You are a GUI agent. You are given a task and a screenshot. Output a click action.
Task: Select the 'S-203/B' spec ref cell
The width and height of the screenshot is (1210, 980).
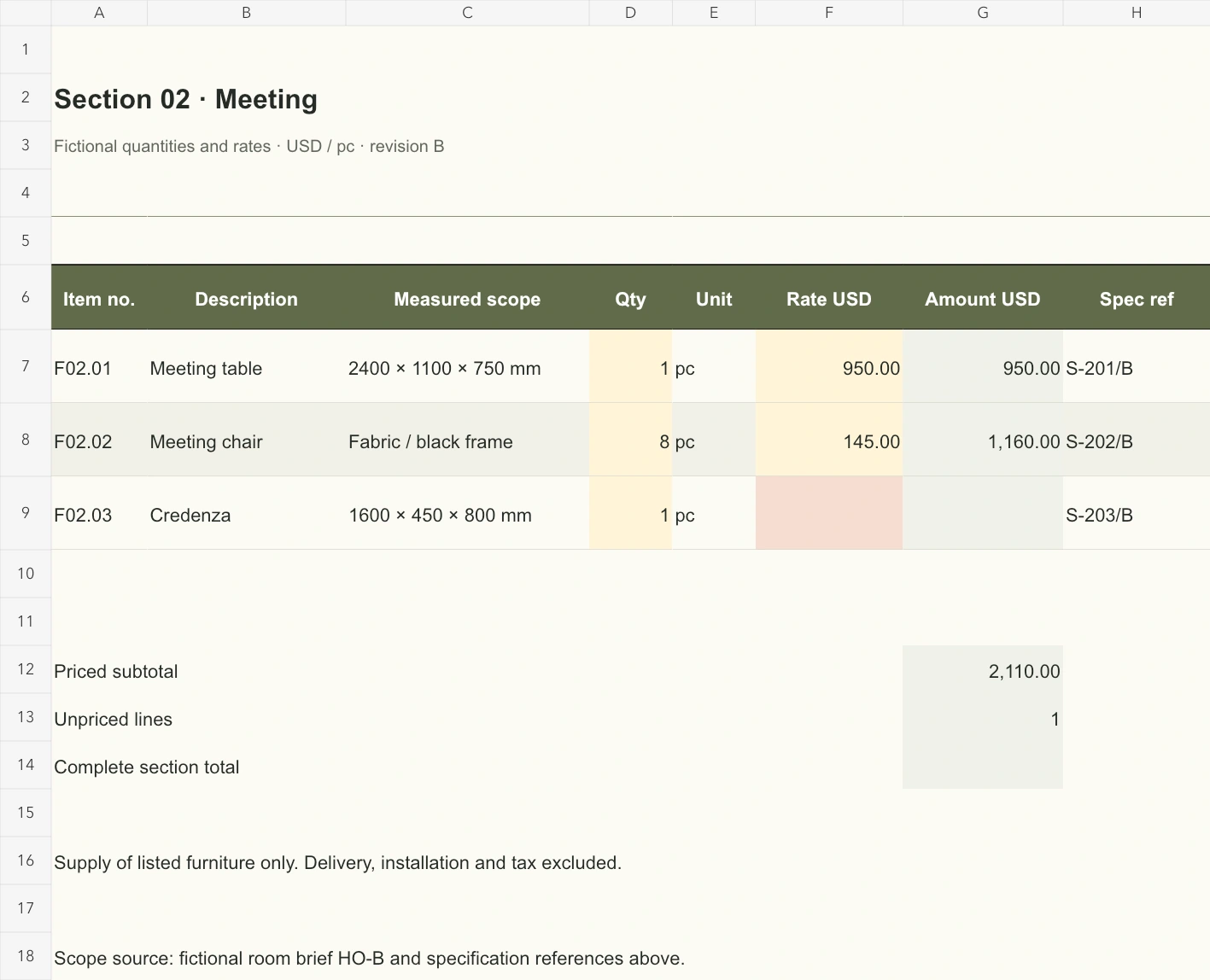[1137, 514]
